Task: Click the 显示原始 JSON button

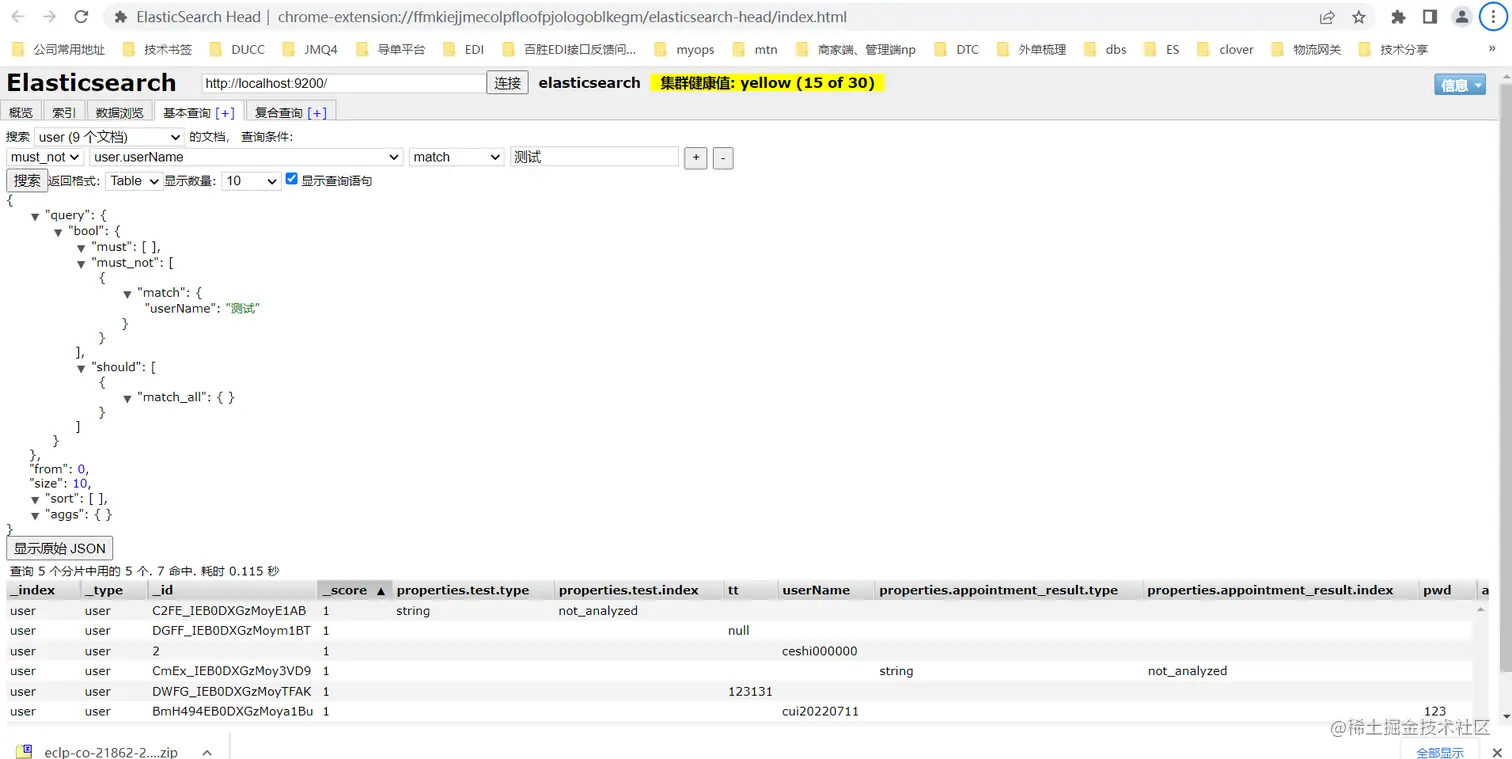Action: point(60,548)
